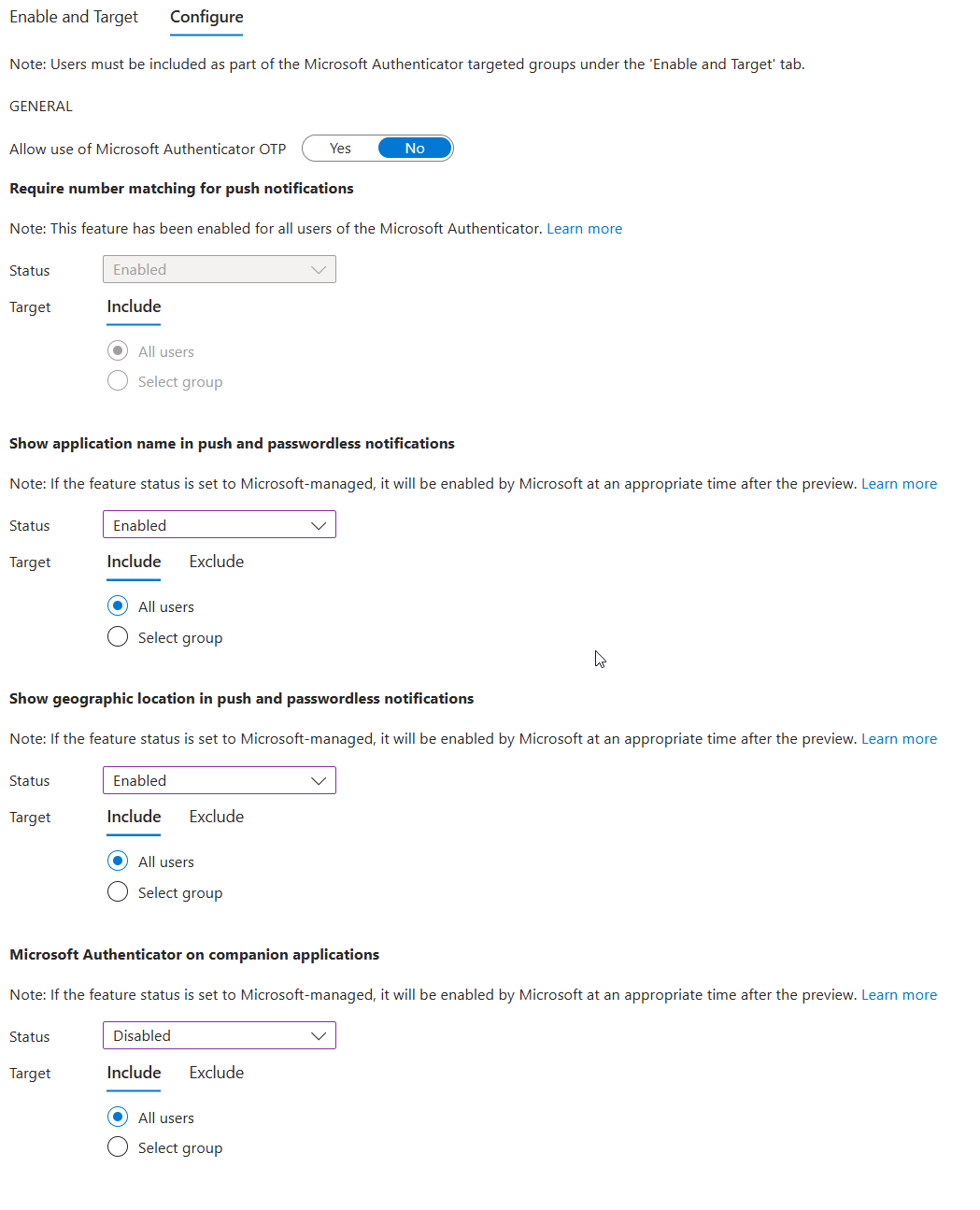
Task: Select the 'Configure' tab
Action: [206, 17]
